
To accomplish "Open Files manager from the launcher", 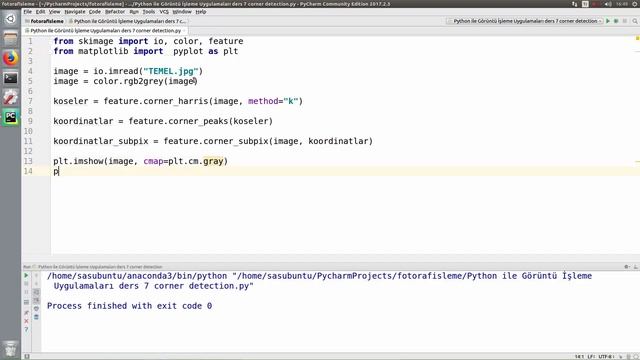I will [x=10, y=39].
